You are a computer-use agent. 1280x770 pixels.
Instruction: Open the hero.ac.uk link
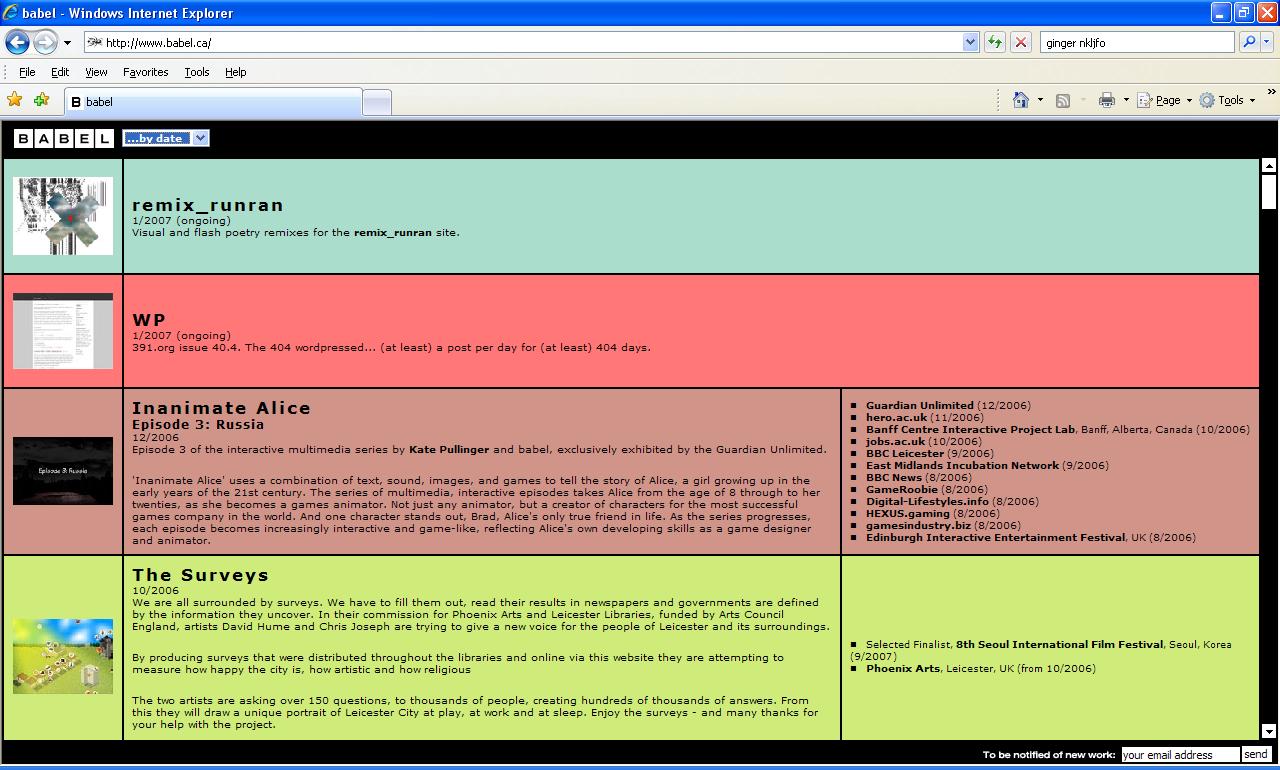(x=896, y=417)
